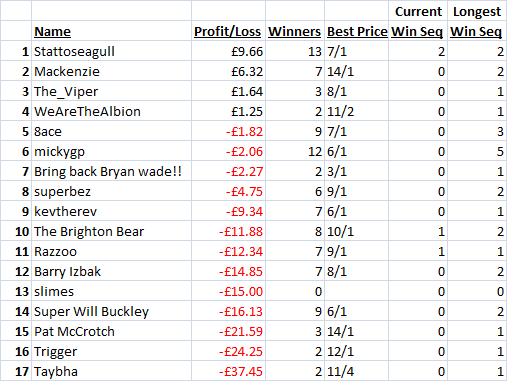
Task: Select the Winners header cell
Action: pyautogui.click(x=295, y=31)
